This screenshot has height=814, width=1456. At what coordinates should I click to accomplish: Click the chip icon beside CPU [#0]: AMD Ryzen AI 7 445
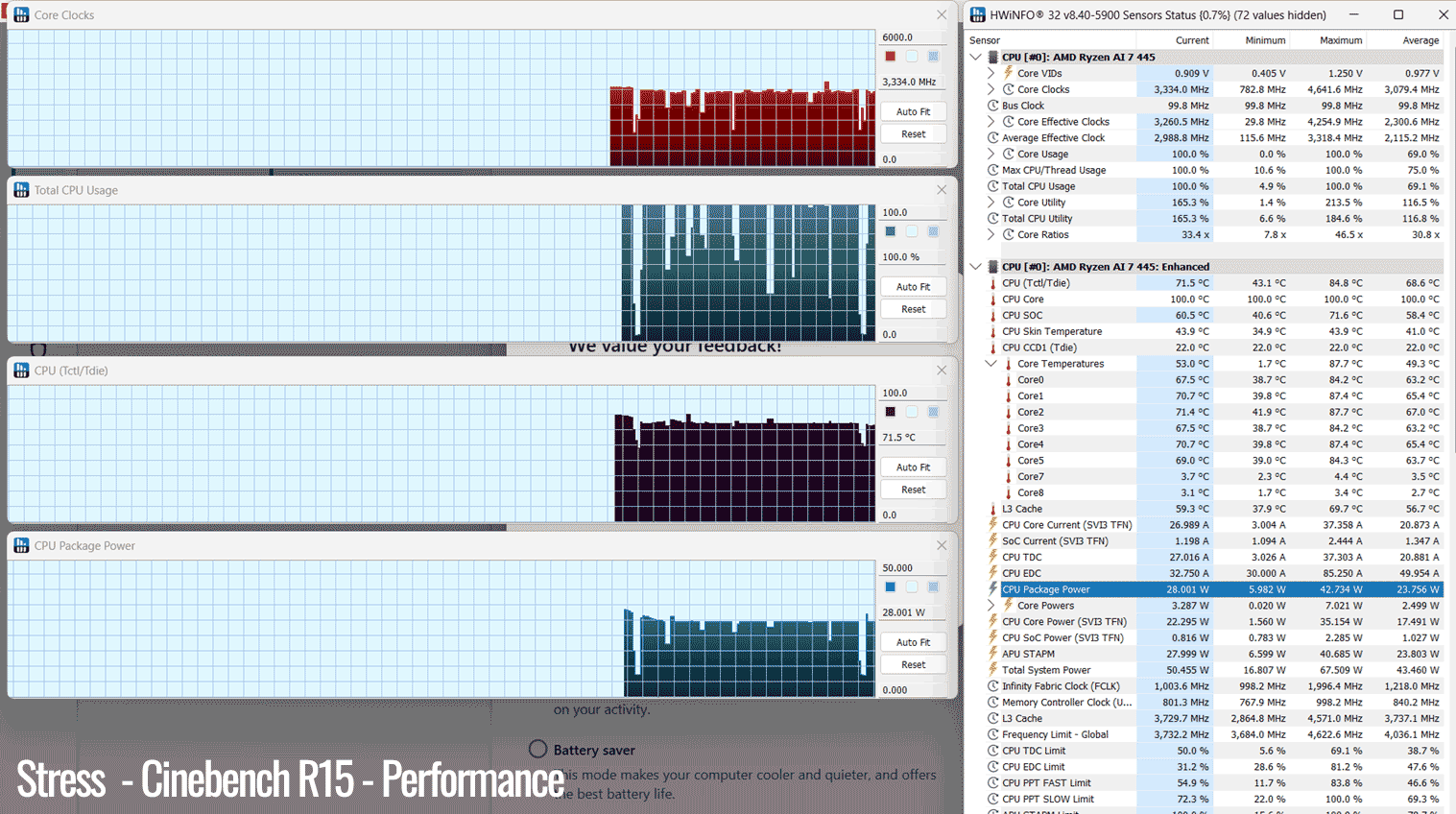[993, 58]
